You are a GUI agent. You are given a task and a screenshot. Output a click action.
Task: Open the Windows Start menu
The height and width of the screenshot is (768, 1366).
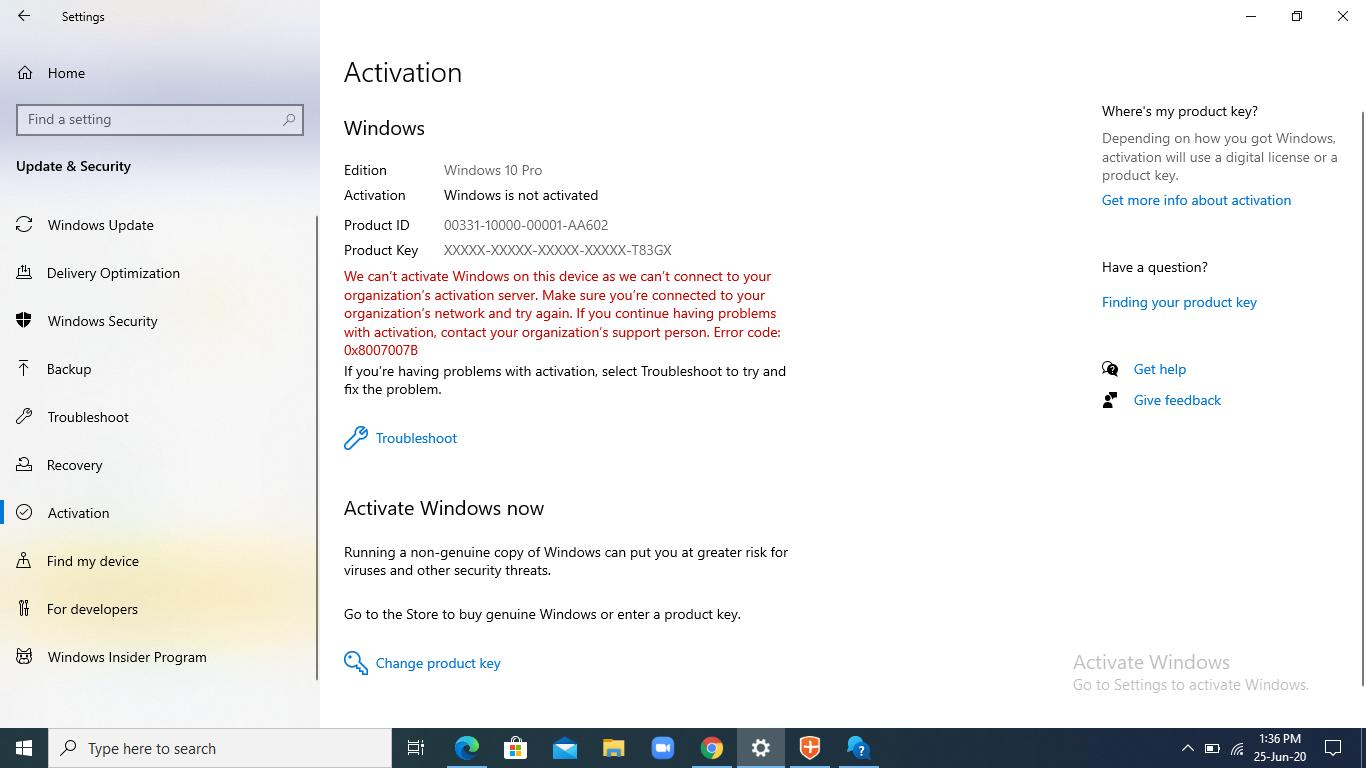tap(24, 748)
